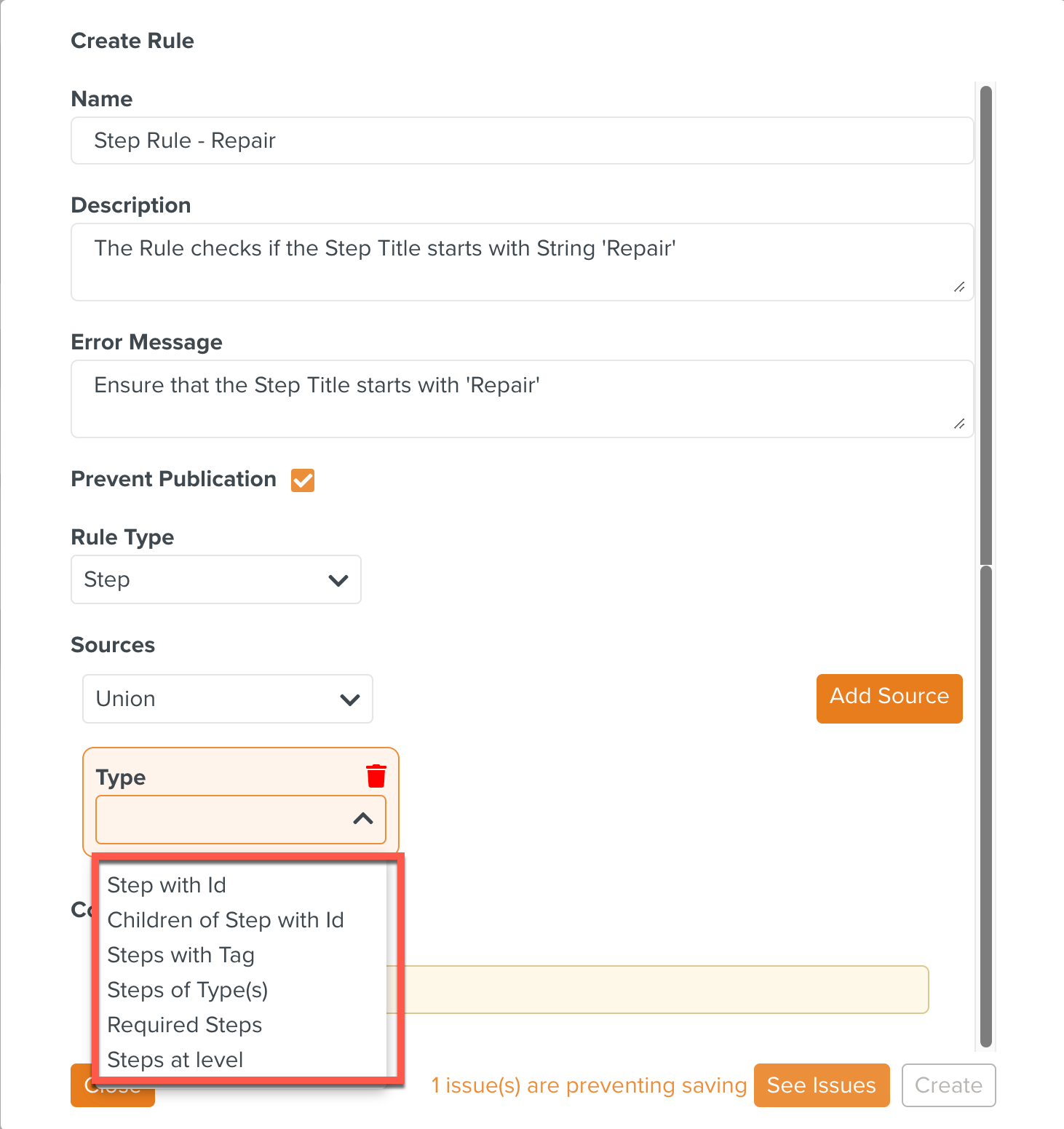Click the Name field containing 'Step Rule - Repair'
Viewport: 1064px width, 1129px height.
pos(521,140)
